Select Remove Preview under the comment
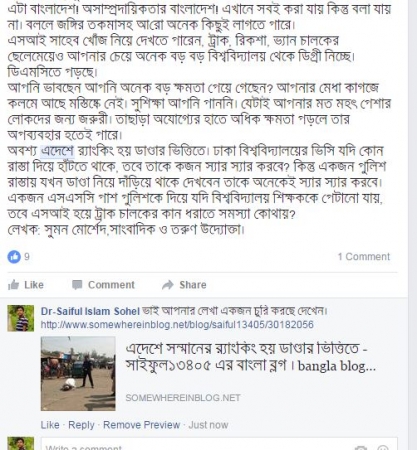Viewport: 417px width, 450px height. [141, 425]
